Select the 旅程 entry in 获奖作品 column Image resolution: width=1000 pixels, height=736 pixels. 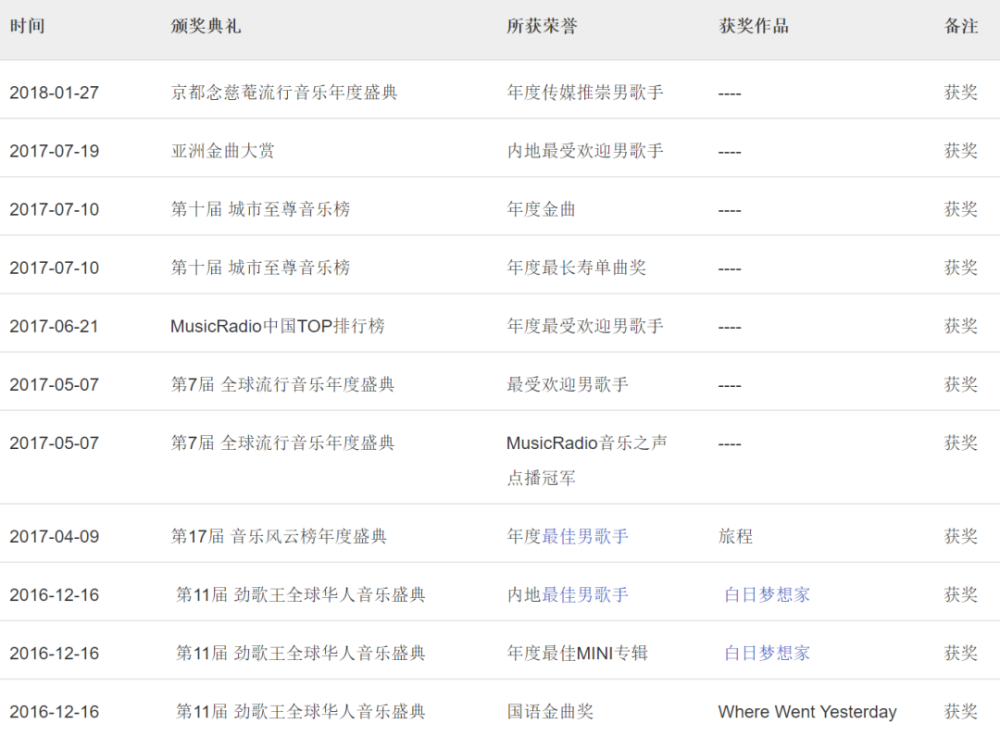(732, 536)
